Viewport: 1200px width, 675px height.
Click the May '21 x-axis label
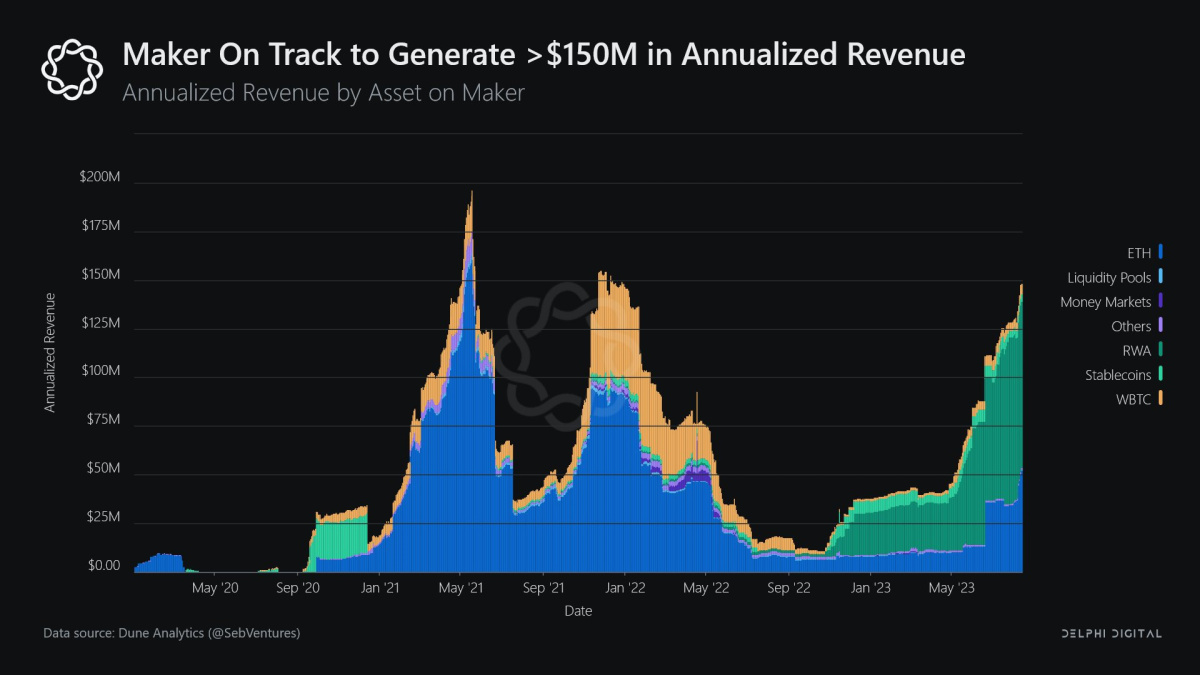click(x=461, y=589)
